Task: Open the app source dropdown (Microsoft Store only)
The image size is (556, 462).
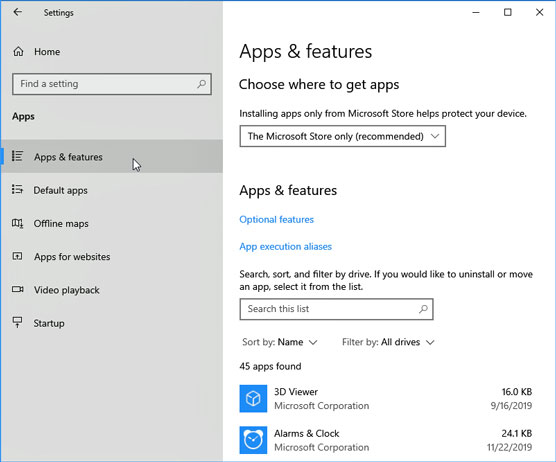Action: pos(343,136)
